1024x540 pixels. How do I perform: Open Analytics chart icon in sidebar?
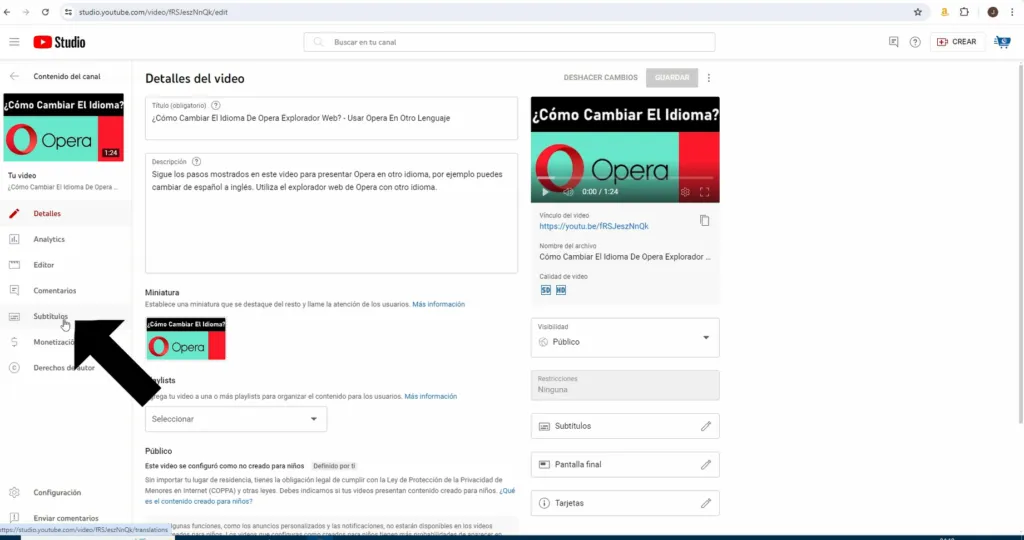point(14,239)
